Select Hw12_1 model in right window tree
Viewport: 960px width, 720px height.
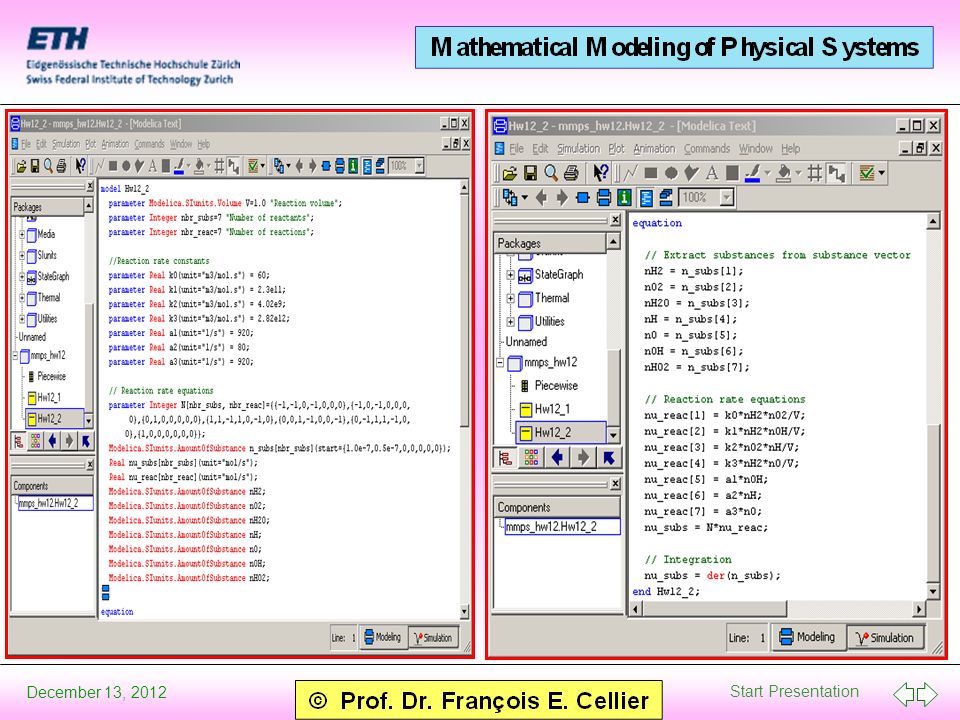[552, 409]
